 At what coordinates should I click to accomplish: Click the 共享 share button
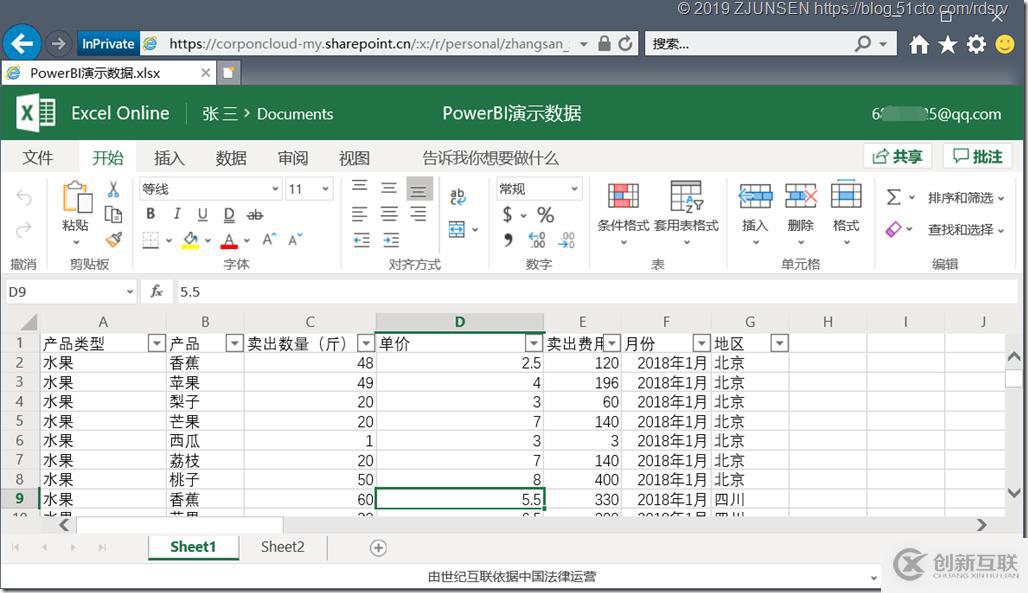coord(897,156)
